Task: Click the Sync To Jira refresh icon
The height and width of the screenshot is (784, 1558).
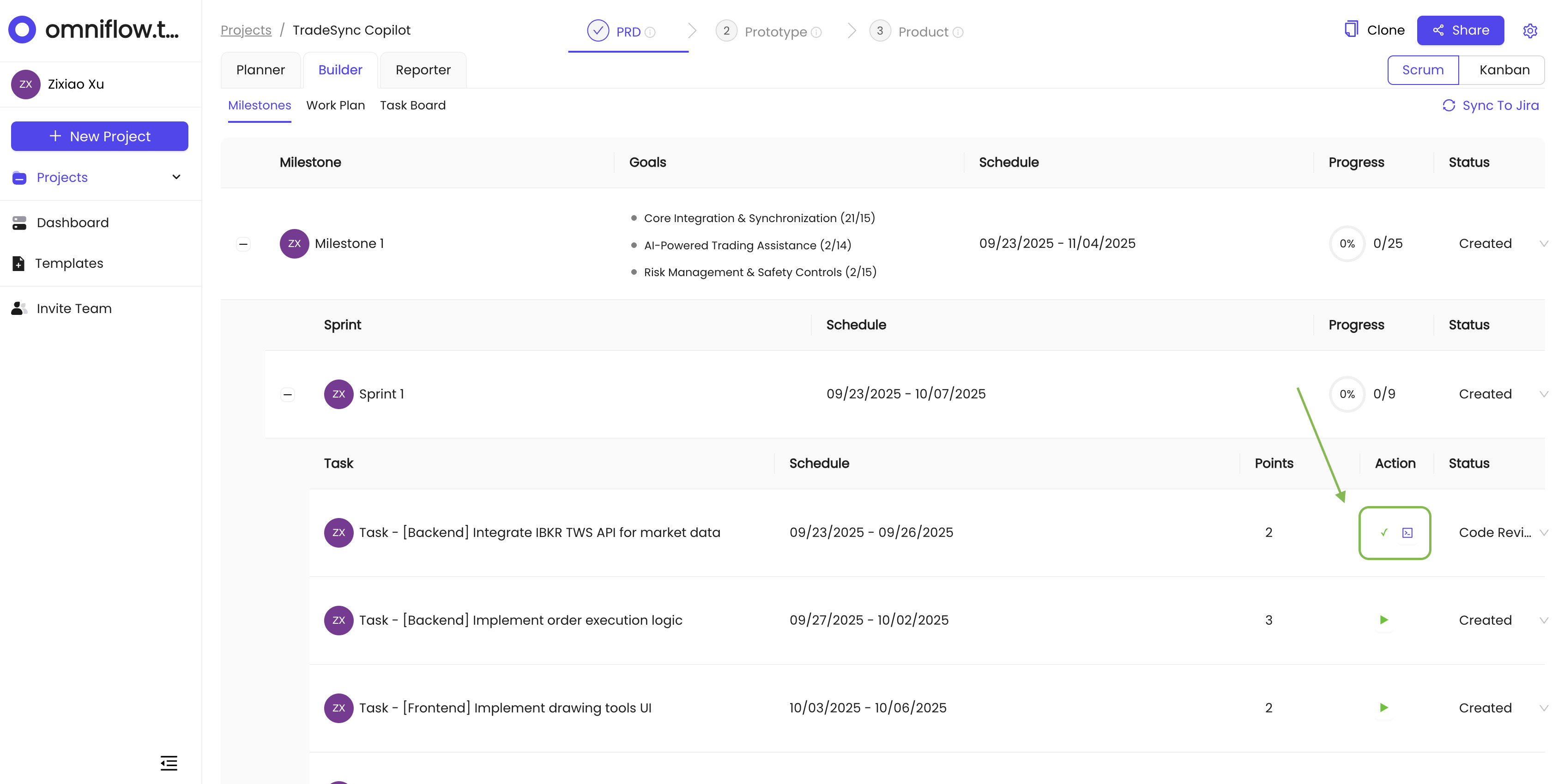Action: tap(1449, 105)
